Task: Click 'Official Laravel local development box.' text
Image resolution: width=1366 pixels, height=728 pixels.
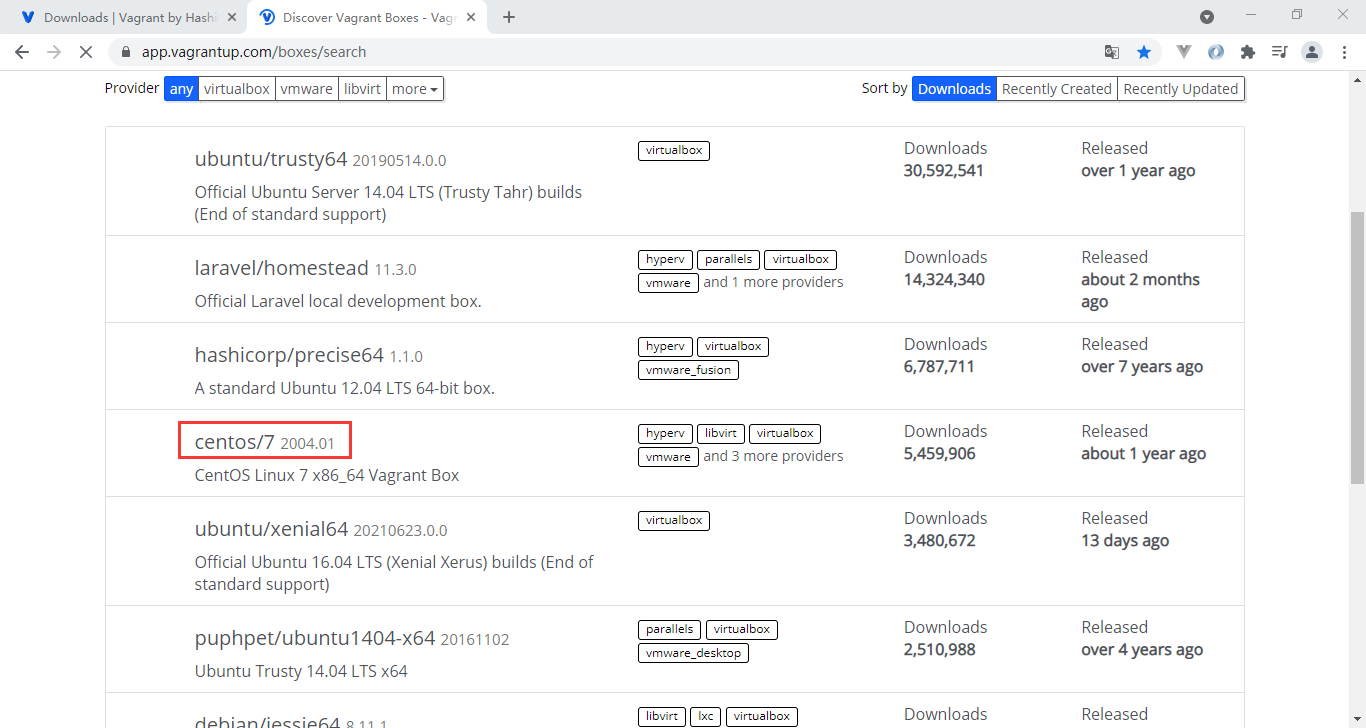Action: point(338,301)
